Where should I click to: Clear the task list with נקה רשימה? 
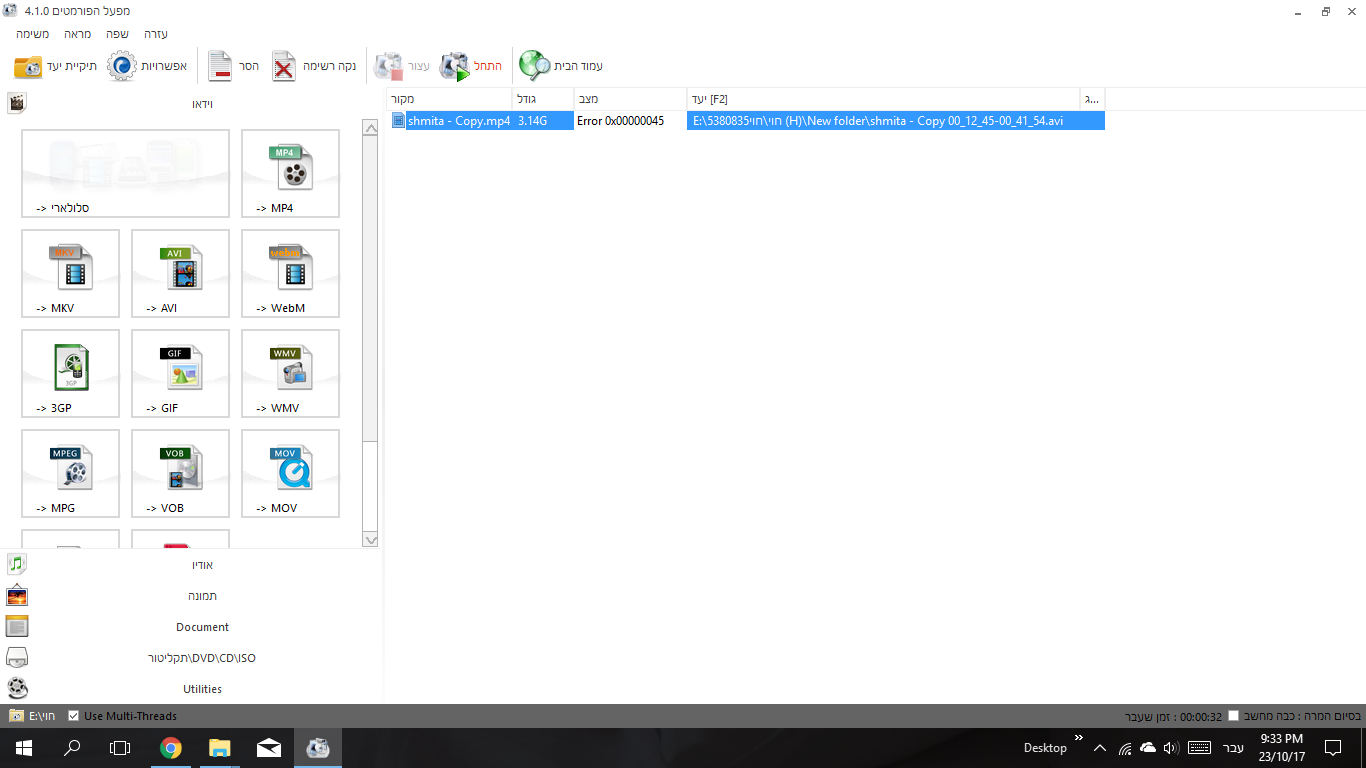click(314, 66)
